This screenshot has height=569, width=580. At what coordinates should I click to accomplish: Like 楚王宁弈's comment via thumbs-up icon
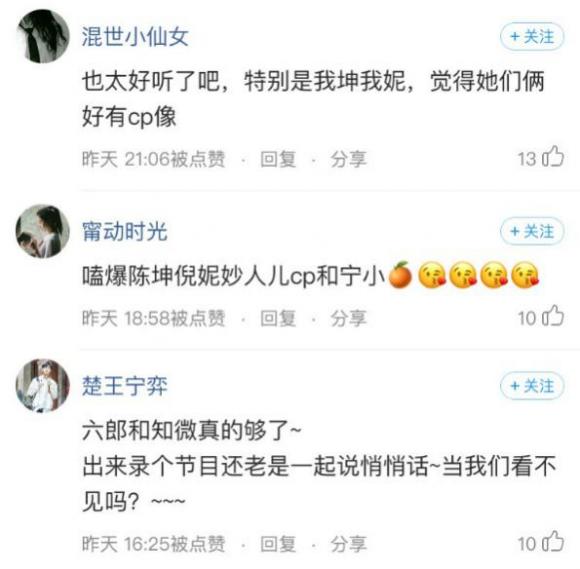click(x=553, y=541)
